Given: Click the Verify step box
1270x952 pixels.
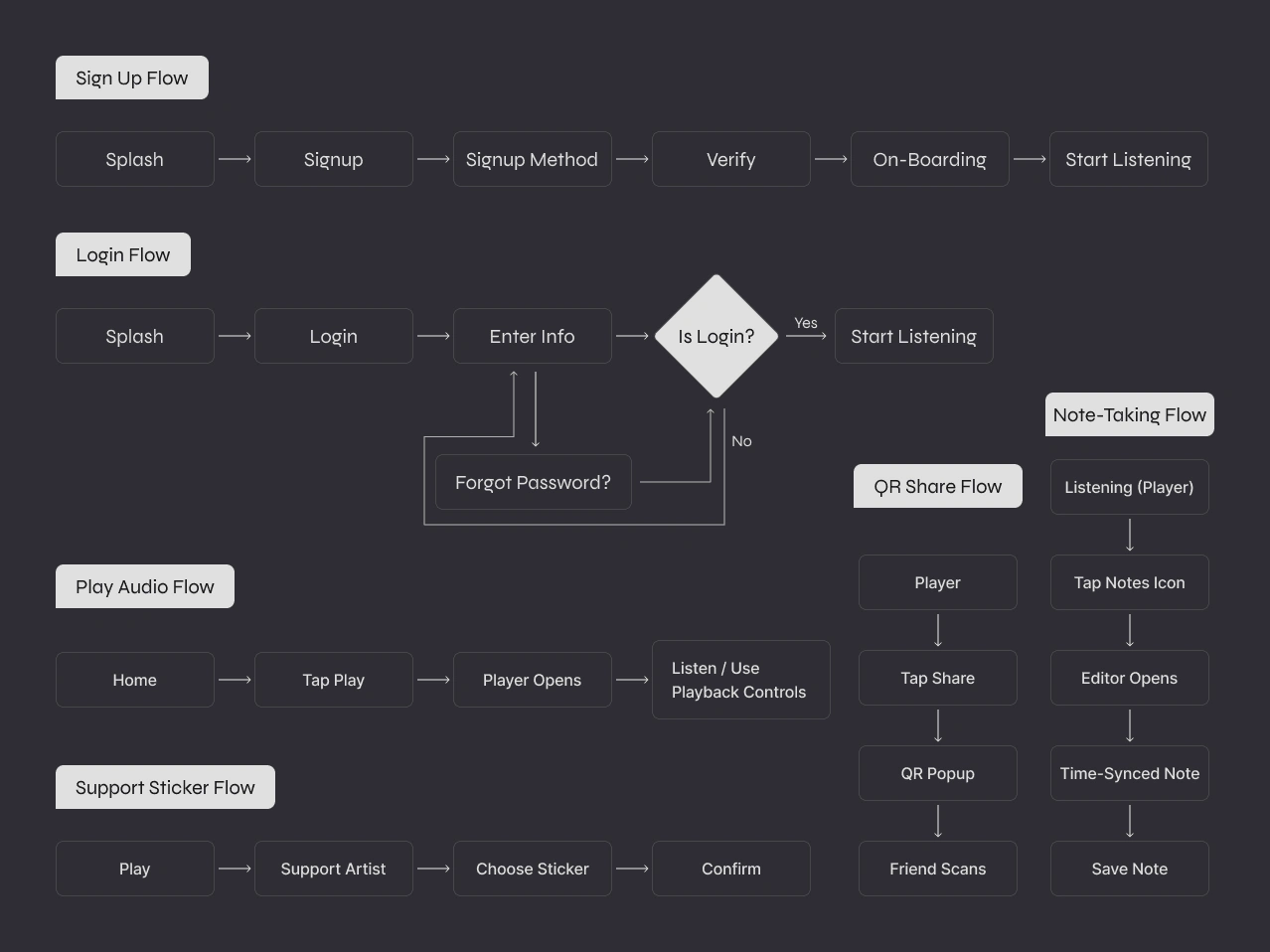Looking at the screenshot, I should (x=730, y=159).
